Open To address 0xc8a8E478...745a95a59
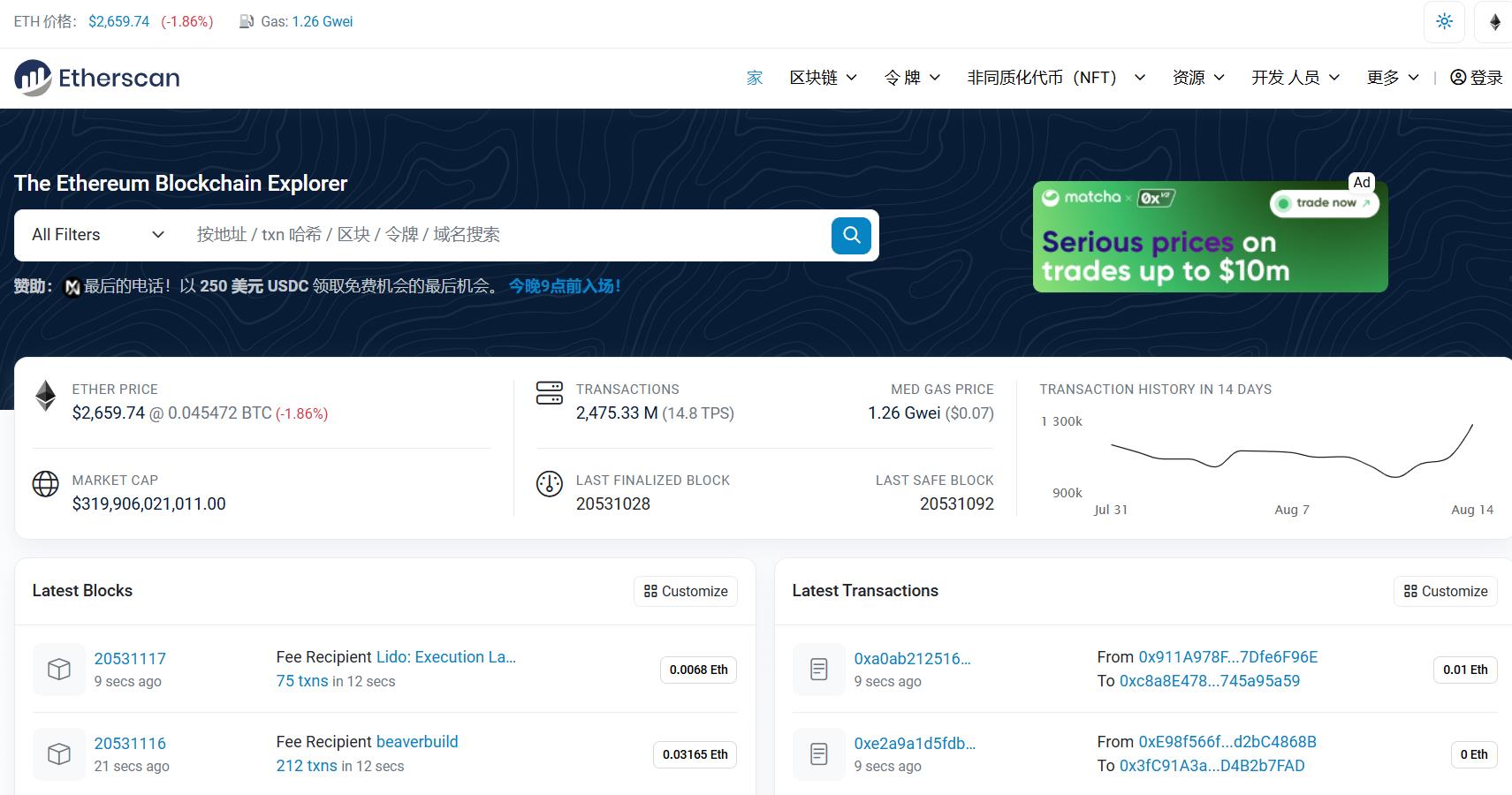 pos(1210,681)
